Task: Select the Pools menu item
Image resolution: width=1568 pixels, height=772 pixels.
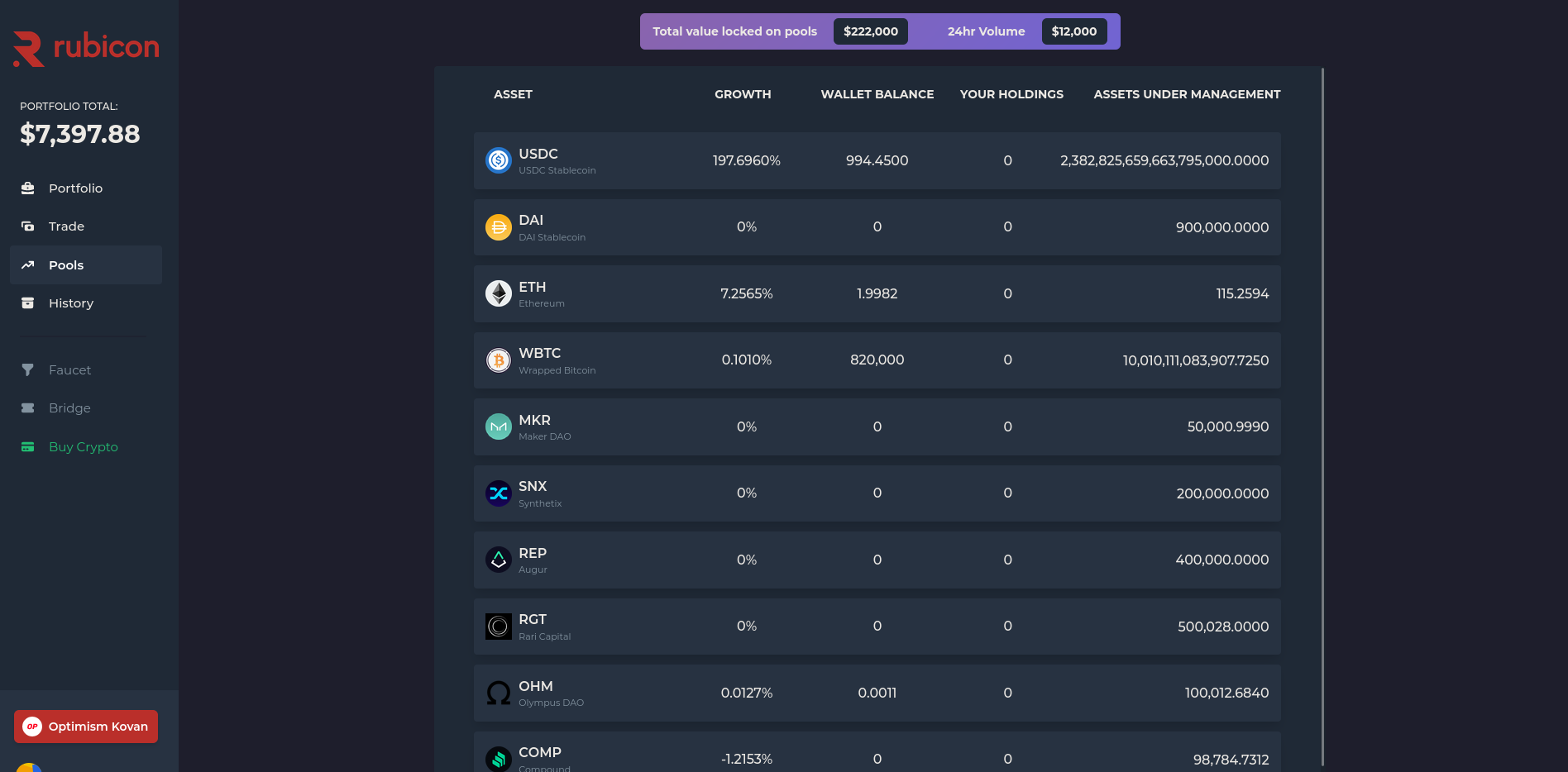Action: tap(86, 265)
